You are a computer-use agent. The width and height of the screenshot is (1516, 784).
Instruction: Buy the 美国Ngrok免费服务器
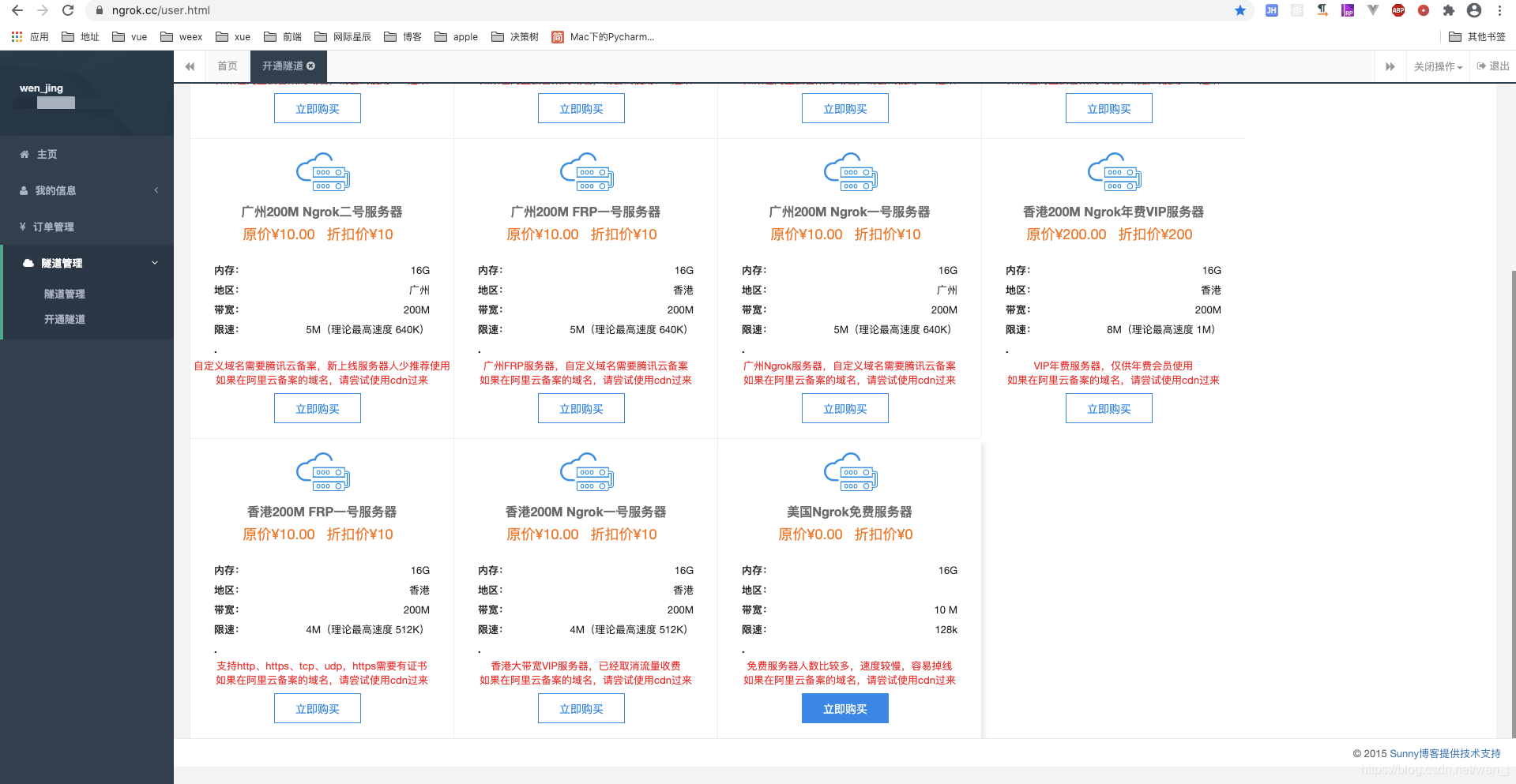[845, 708]
